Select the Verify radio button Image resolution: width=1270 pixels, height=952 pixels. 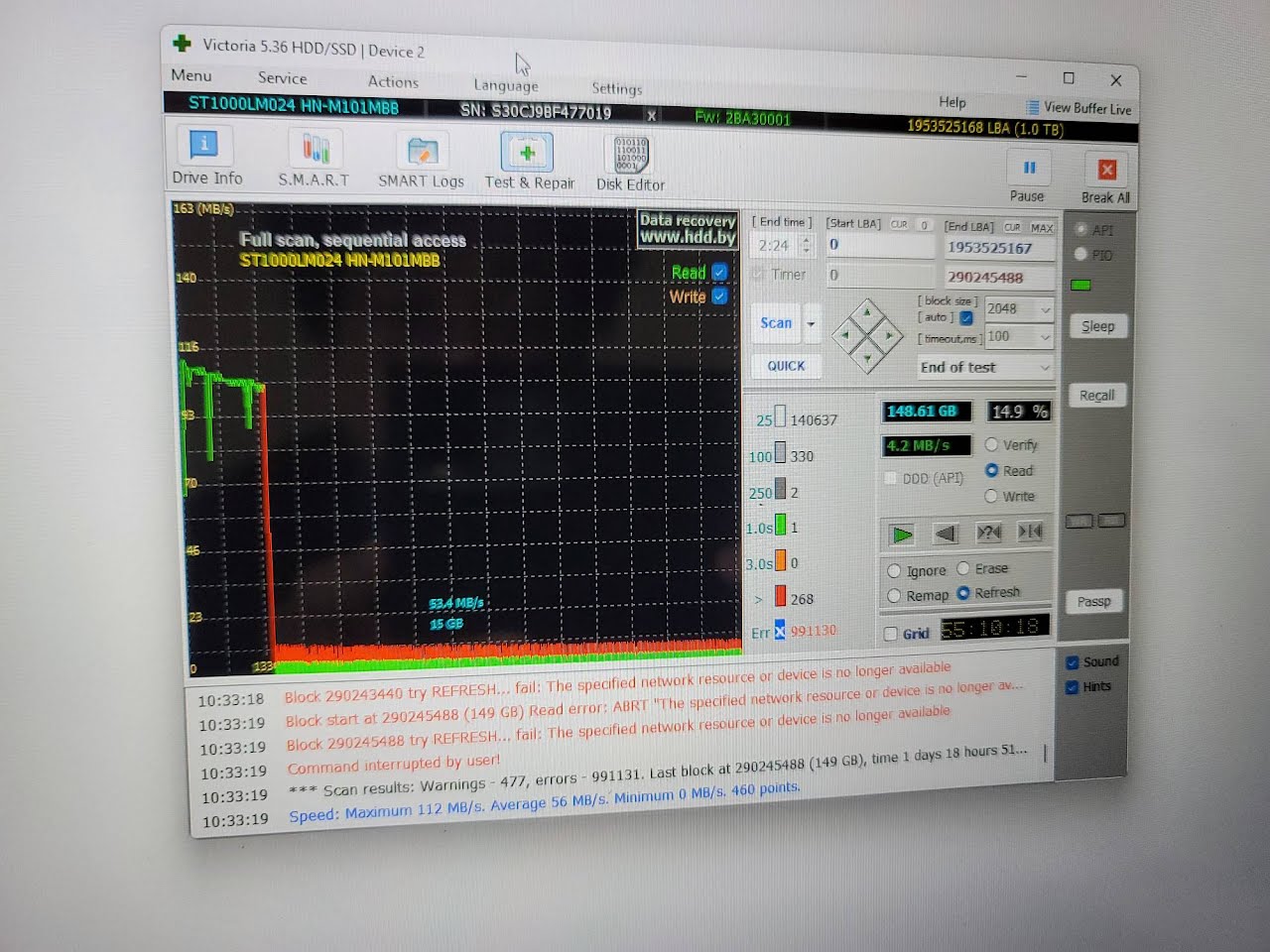991,444
